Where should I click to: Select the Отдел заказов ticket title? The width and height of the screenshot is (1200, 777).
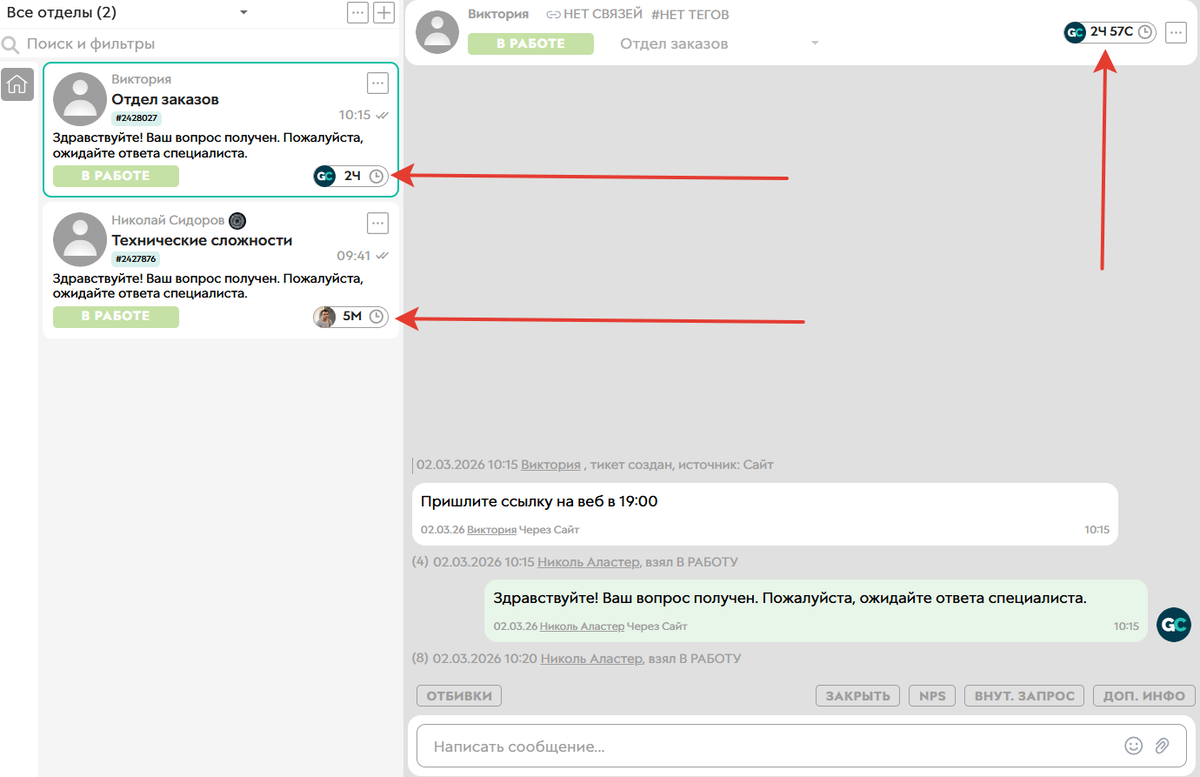[x=165, y=99]
